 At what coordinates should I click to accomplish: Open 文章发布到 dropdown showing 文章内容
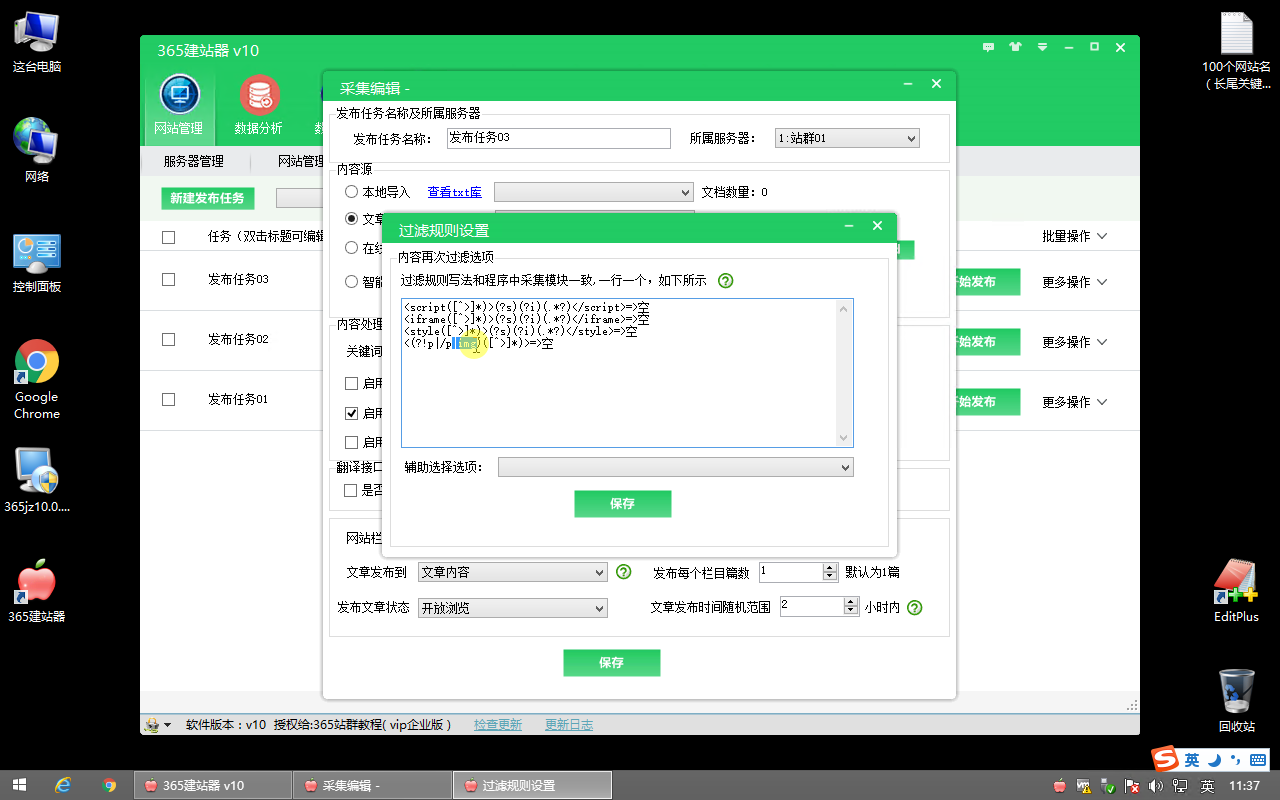[x=513, y=573]
